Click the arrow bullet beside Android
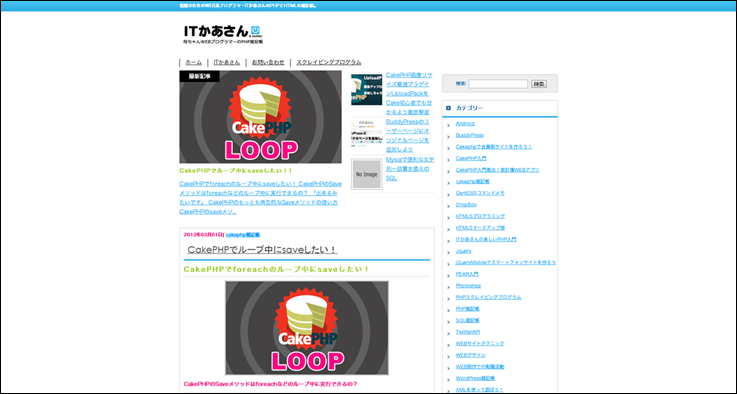This screenshot has height=394, width=737. (449, 125)
